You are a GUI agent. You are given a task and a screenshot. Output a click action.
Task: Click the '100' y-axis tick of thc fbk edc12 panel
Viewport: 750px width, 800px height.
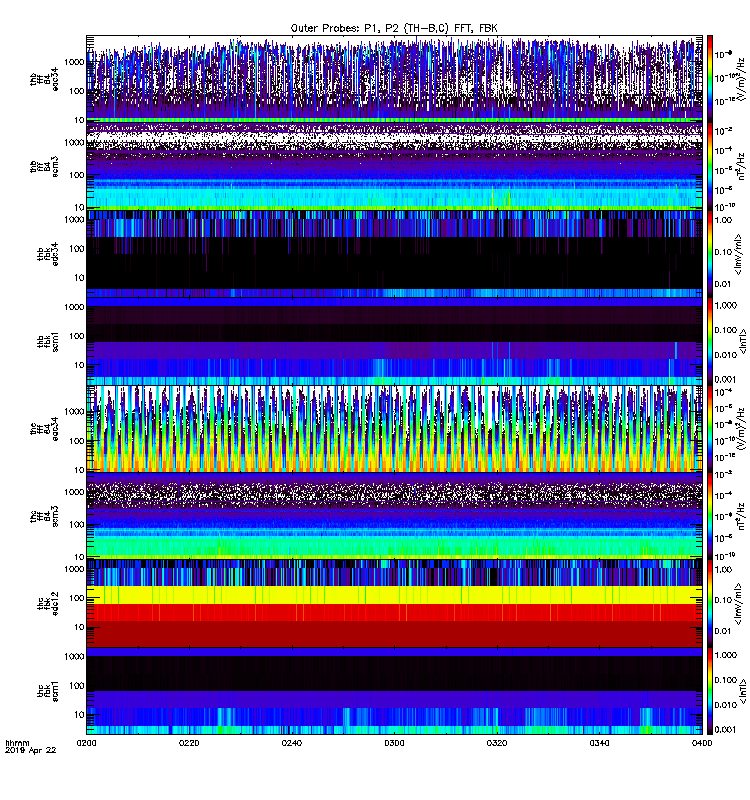pyautogui.click(x=77, y=598)
